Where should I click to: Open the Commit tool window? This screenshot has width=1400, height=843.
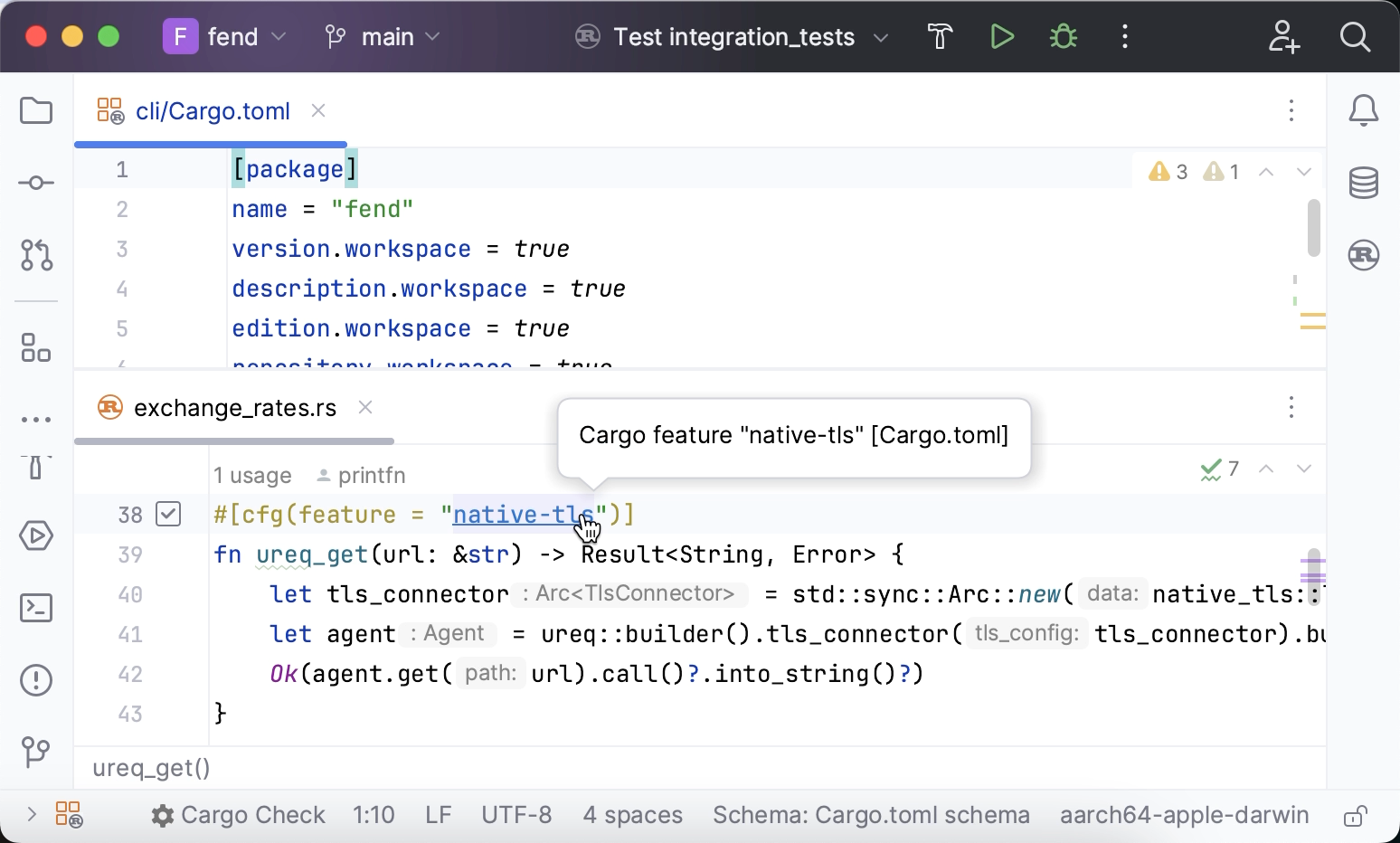tap(36, 182)
